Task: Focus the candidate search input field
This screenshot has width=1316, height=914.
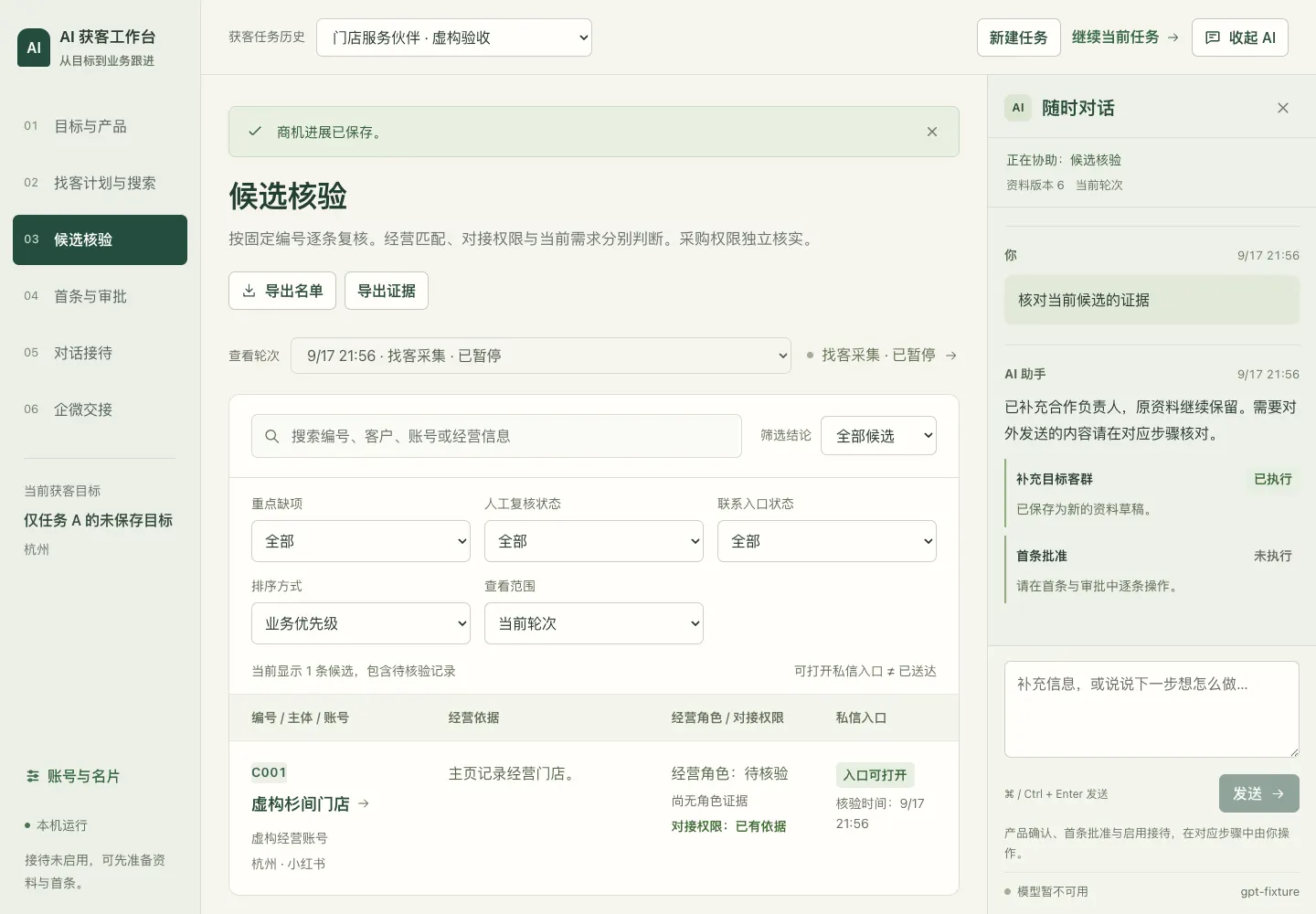Action: [x=496, y=436]
